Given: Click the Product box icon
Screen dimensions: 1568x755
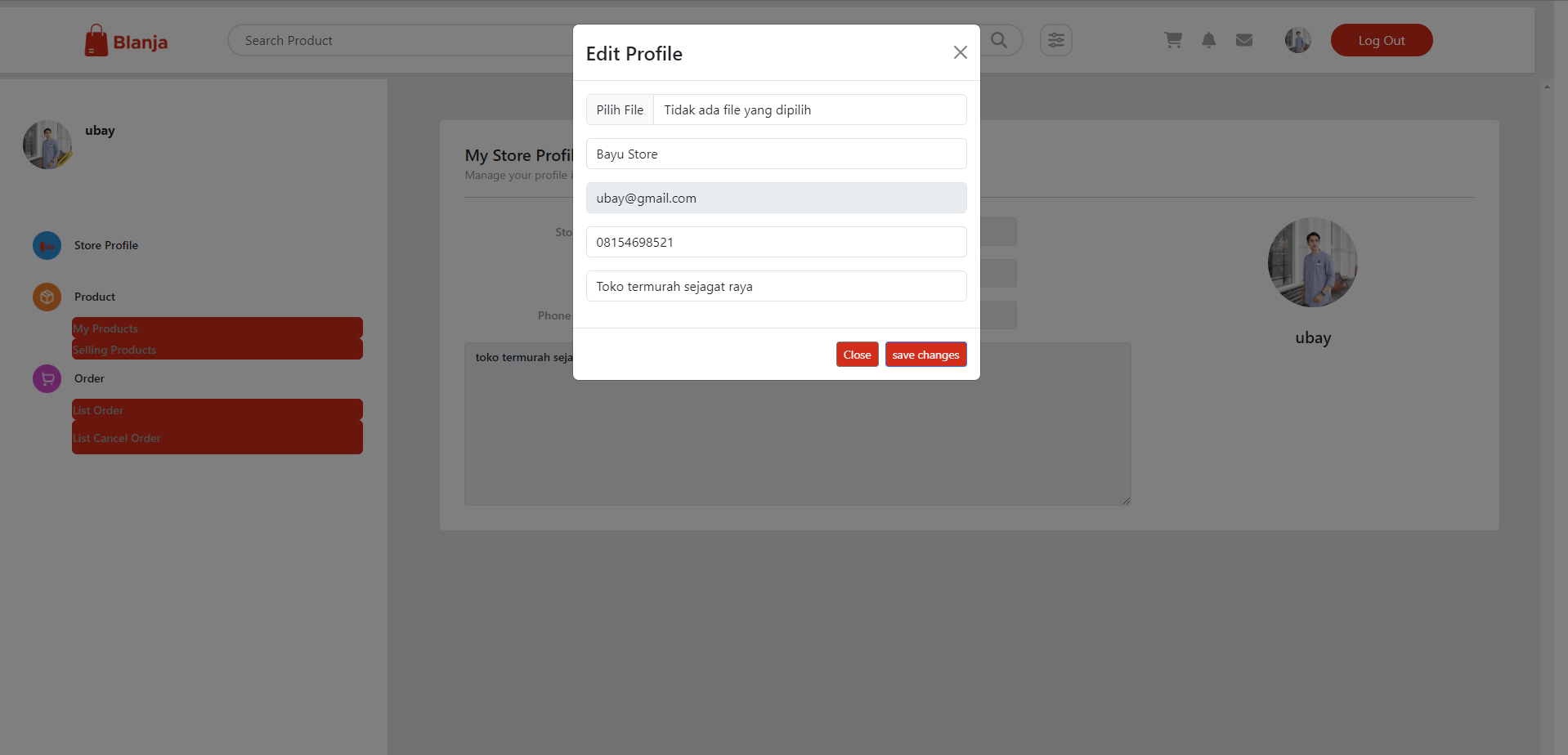Looking at the screenshot, I should (47, 297).
